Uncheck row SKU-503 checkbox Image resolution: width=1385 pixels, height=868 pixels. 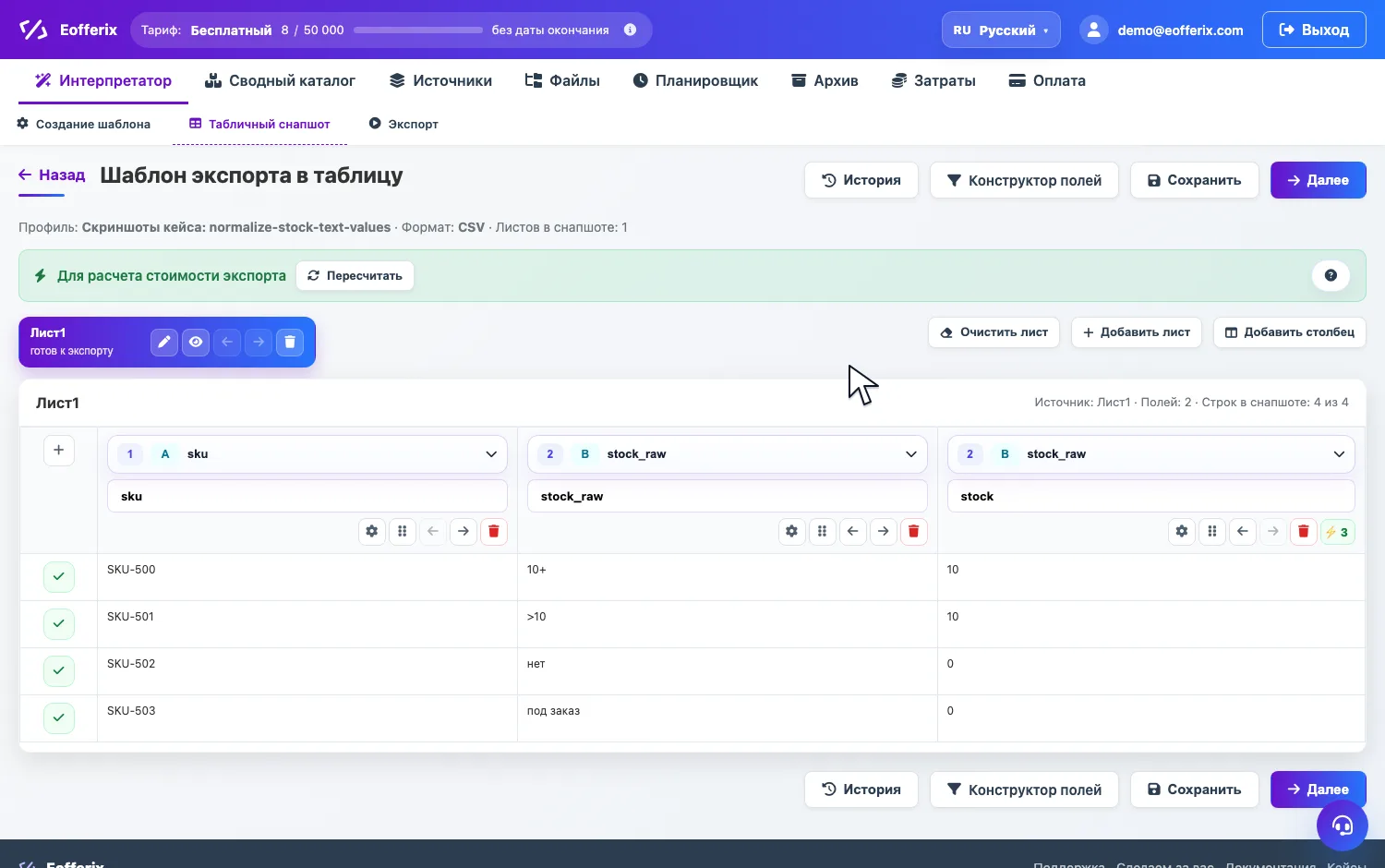[x=59, y=717]
